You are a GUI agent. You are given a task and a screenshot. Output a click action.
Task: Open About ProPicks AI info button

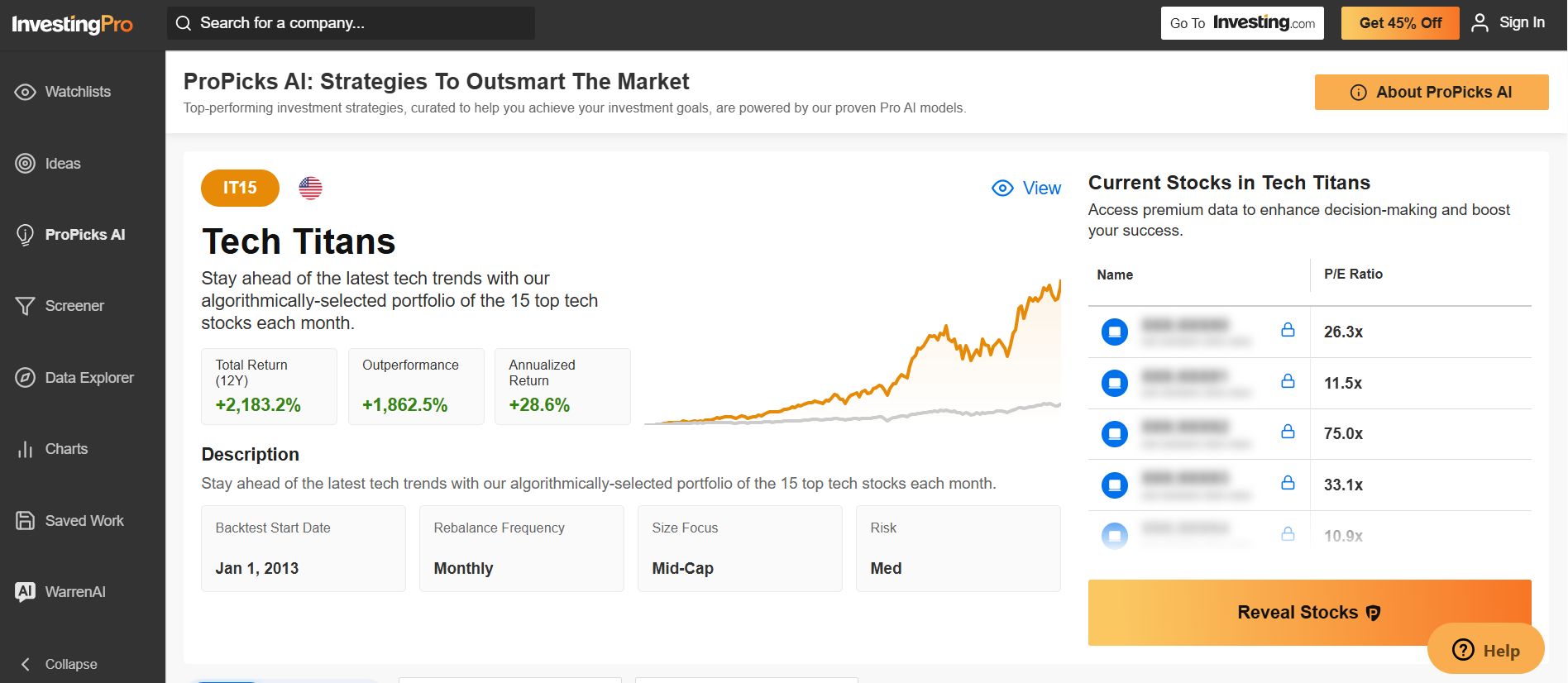tap(1431, 93)
